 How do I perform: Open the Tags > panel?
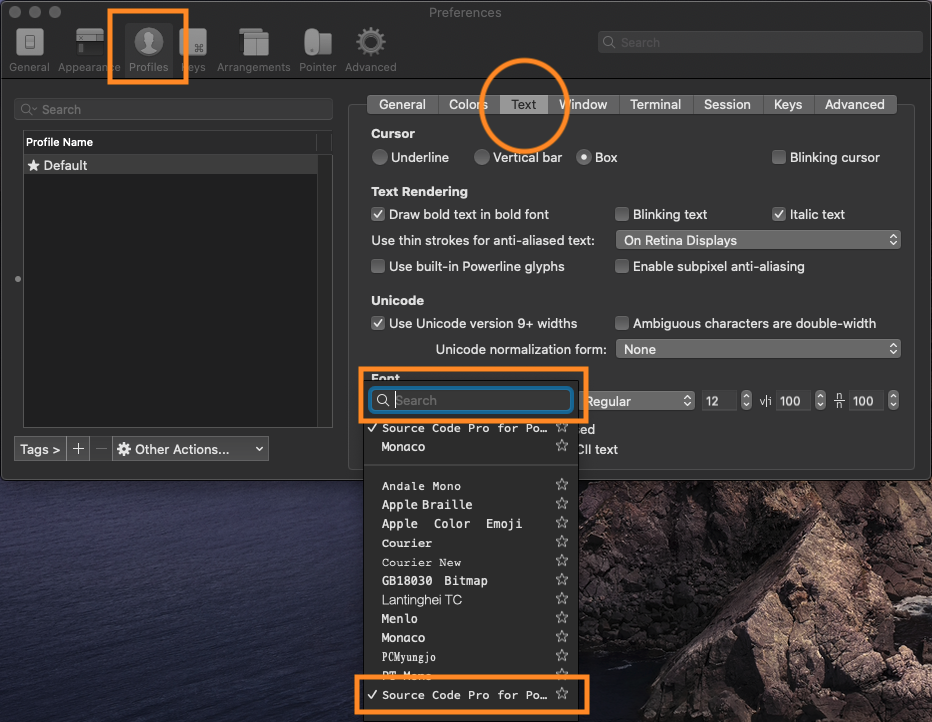(x=40, y=449)
